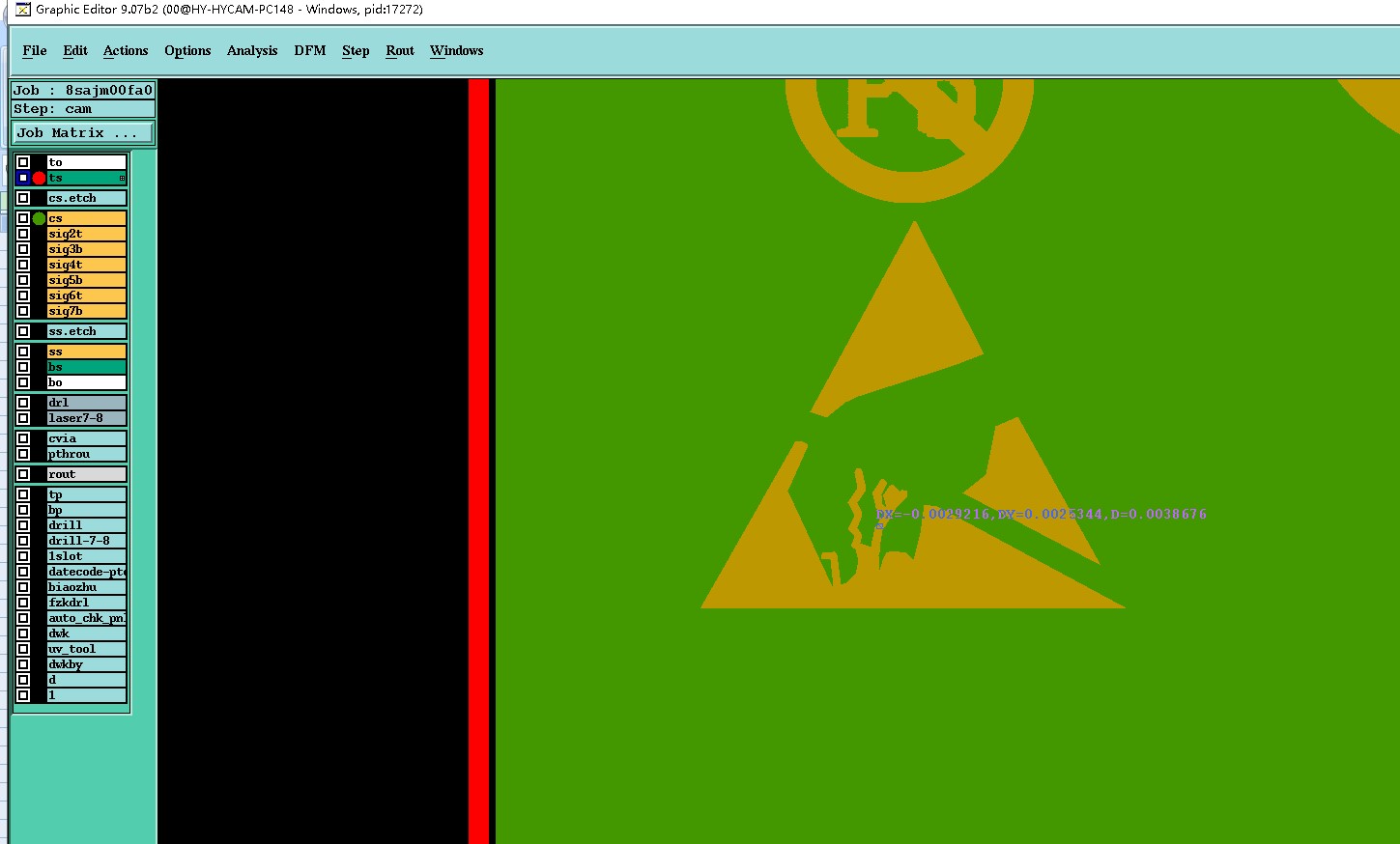1400x844 pixels.
Task: Toggle the checkbox for layer cs.etch
Action: pos(23,198)
